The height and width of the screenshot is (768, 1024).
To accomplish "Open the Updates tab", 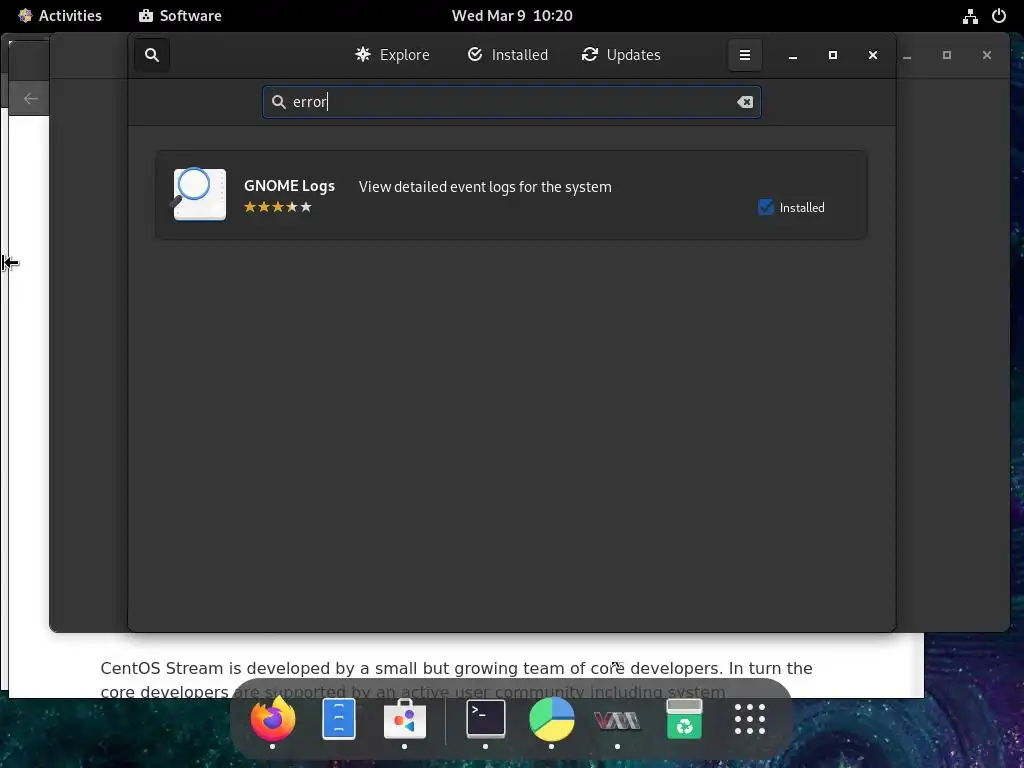I will (x=620, y=55).
